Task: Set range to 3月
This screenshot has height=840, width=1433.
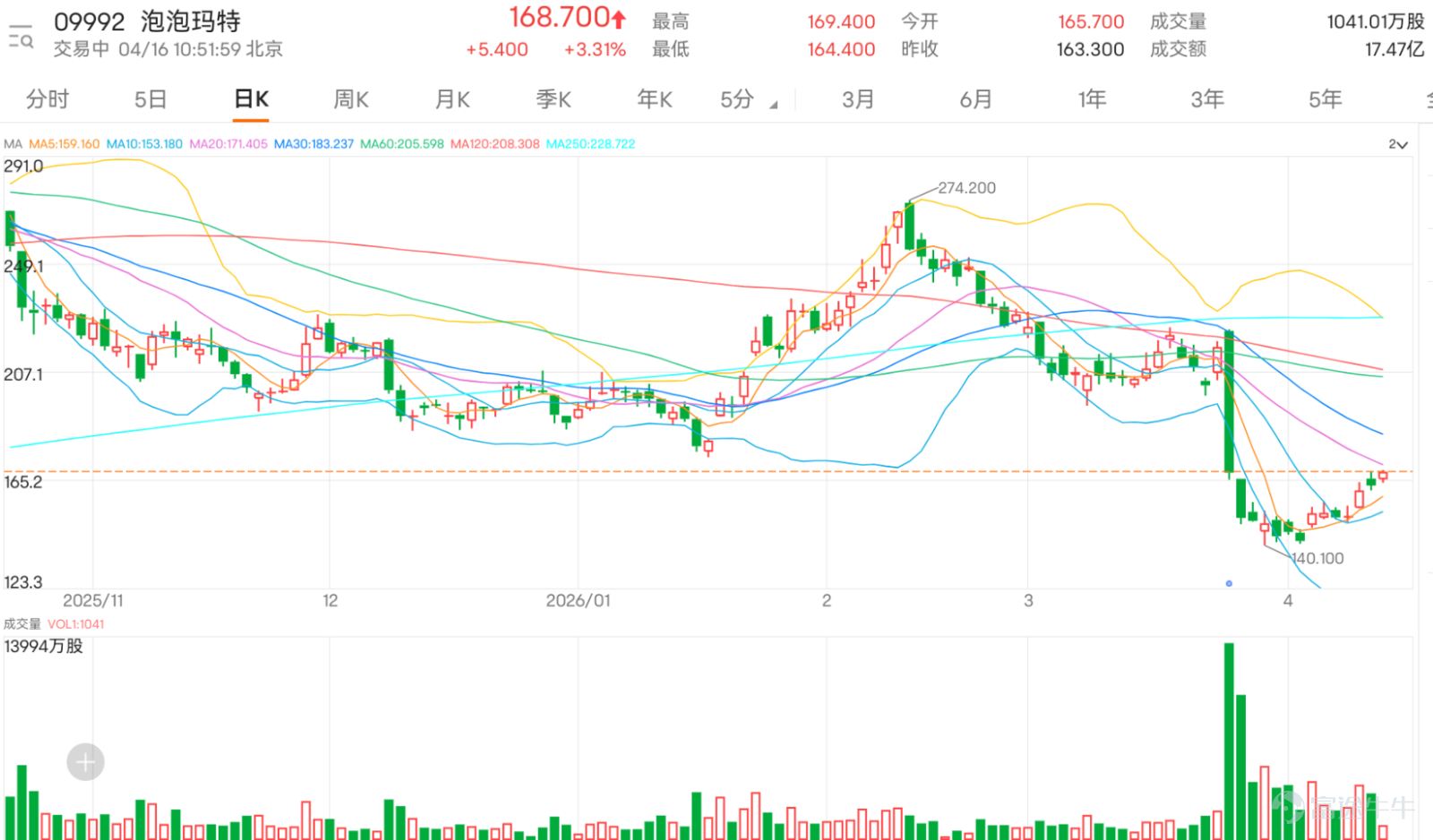Action: tap(858, 99)
